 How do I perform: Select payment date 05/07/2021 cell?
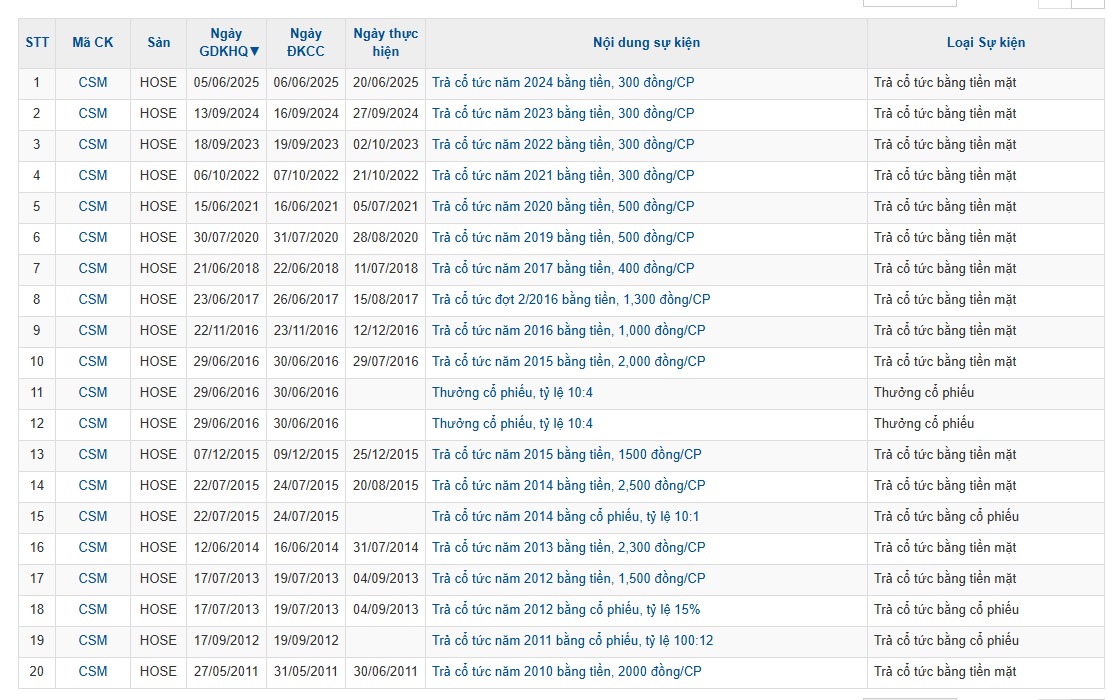(x=386, y=207)
